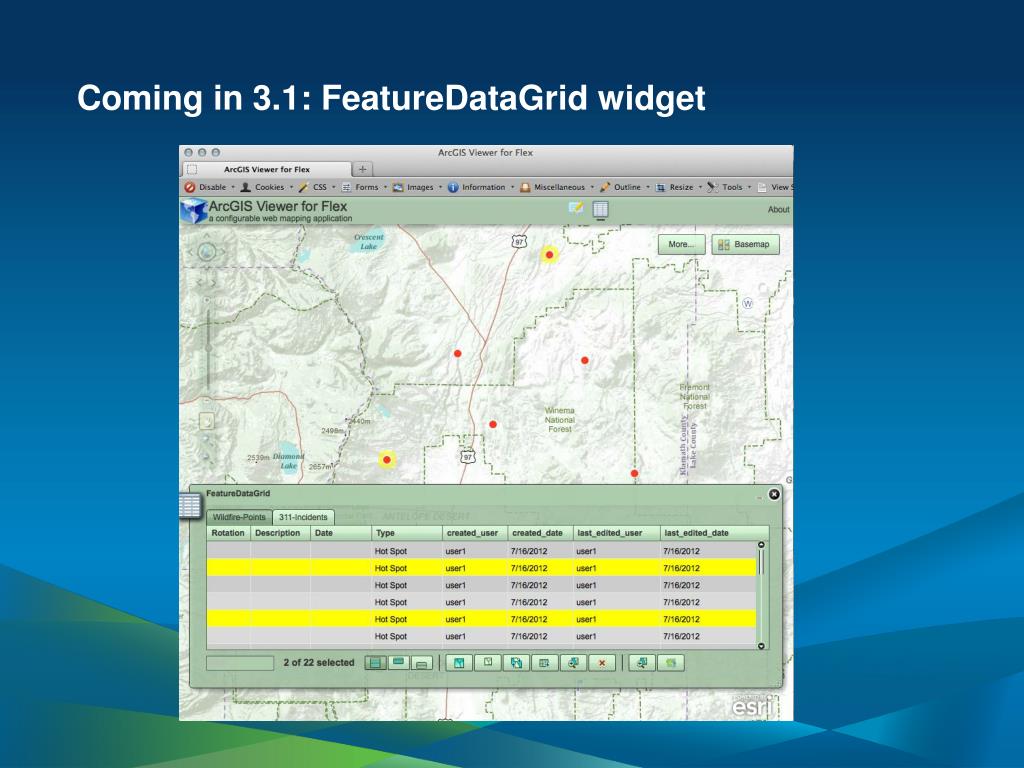Click the Date column header
1024x768 pixels.
point(340,533)
